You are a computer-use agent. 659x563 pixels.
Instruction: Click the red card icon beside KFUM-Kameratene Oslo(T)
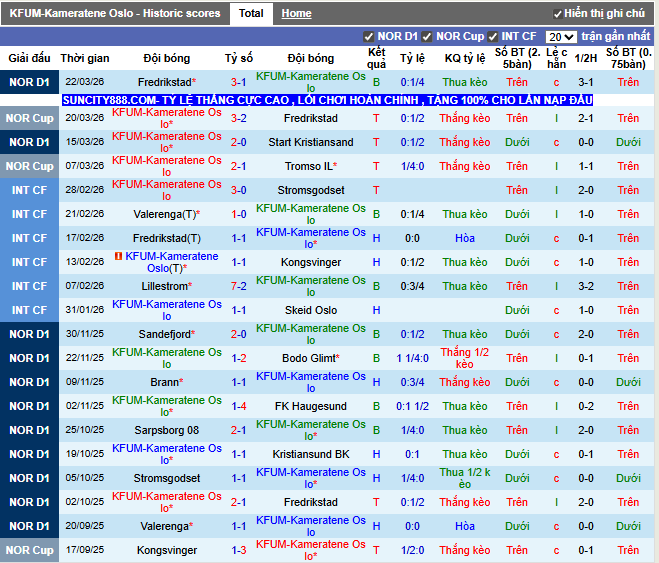(119, 257)
